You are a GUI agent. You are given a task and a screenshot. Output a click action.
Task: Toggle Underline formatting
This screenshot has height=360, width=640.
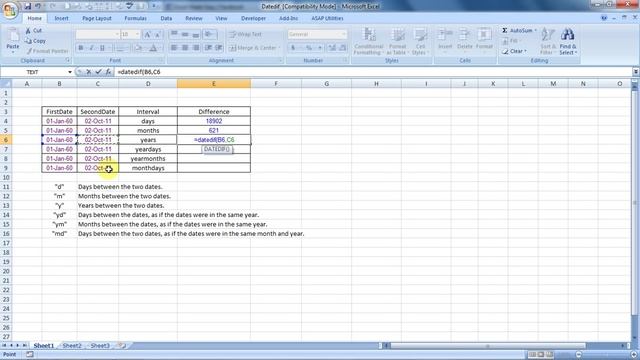point(102,48)
